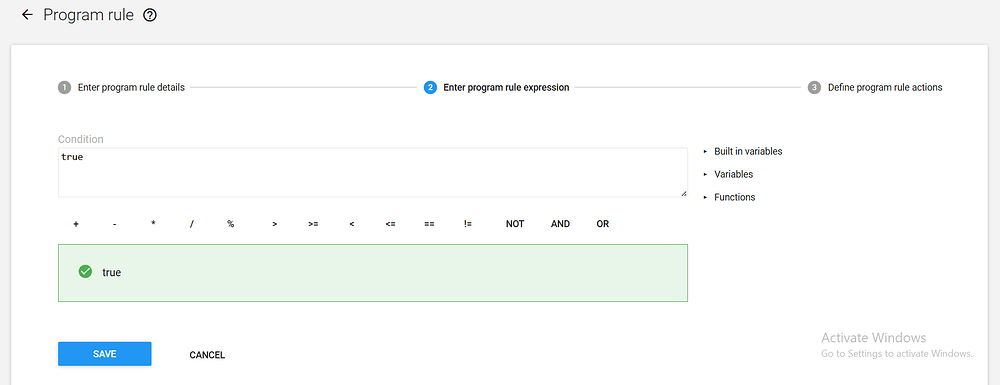Insert the OR logical operator
The image size is (1000, 385).
pos(603,224)
